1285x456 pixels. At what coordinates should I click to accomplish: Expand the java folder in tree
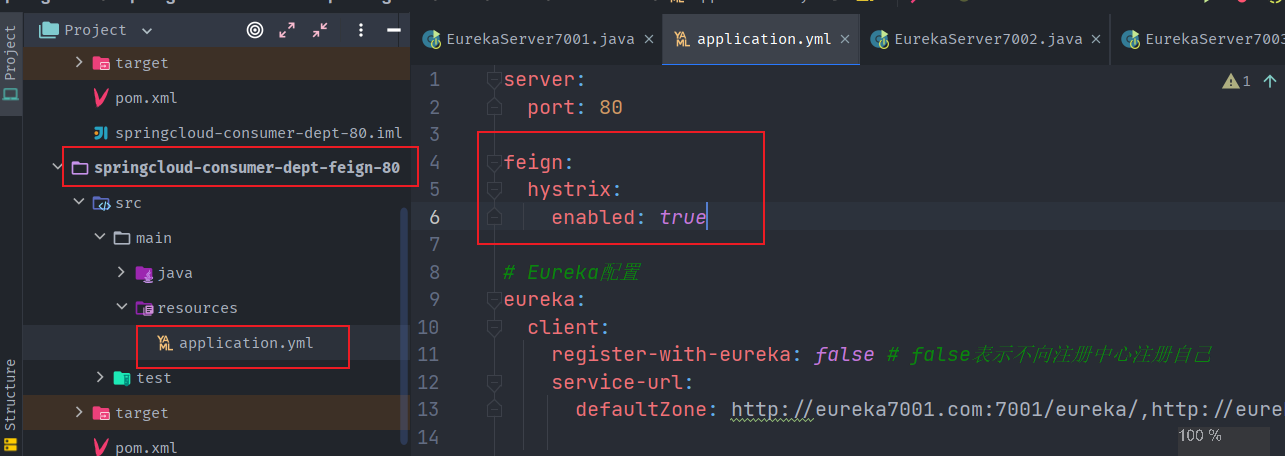121,273
